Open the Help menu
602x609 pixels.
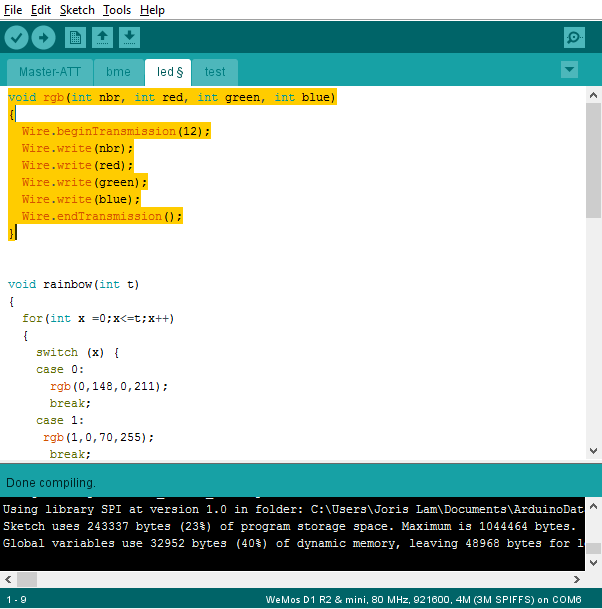point(152,10)
